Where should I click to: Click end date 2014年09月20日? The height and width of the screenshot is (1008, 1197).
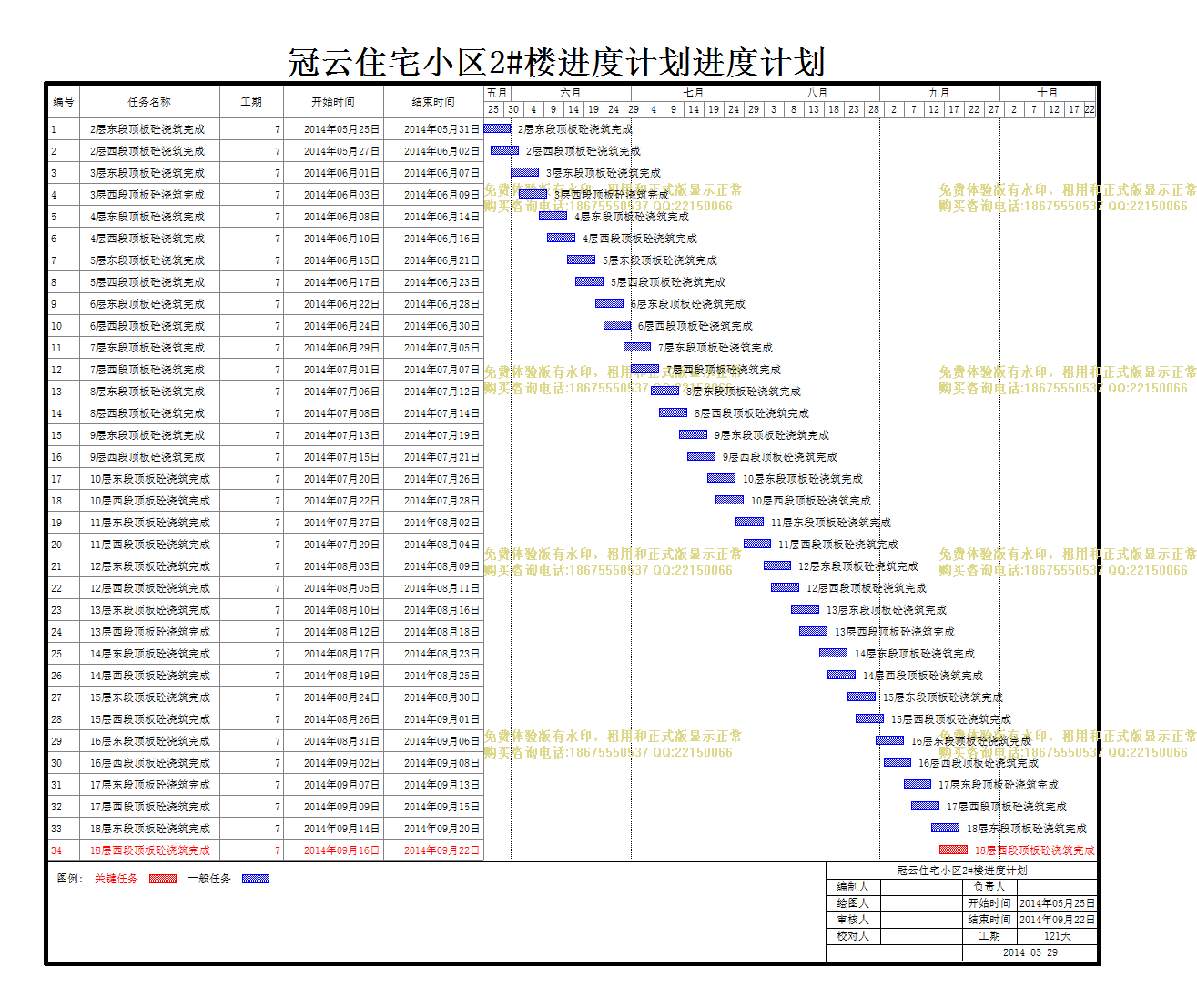click(x=441, y=829)
